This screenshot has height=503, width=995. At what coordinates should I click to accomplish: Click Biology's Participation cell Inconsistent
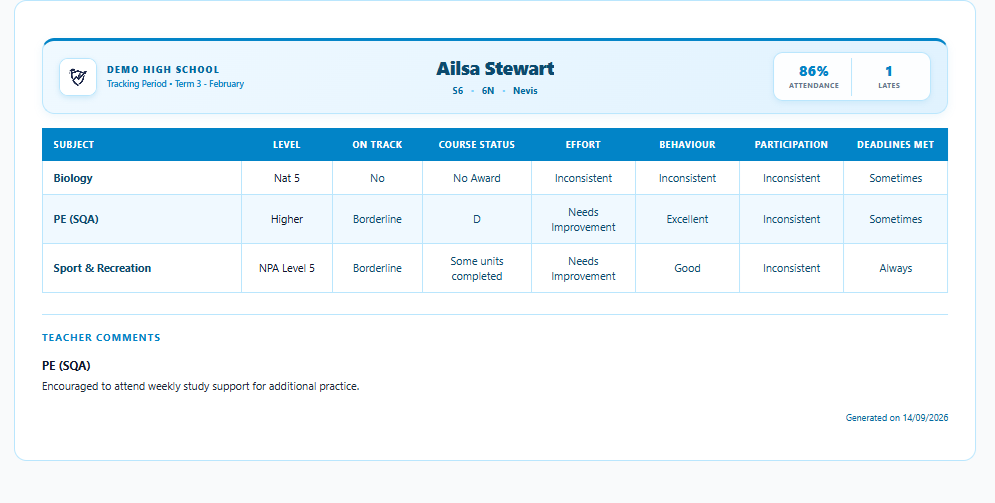(791, 178)
